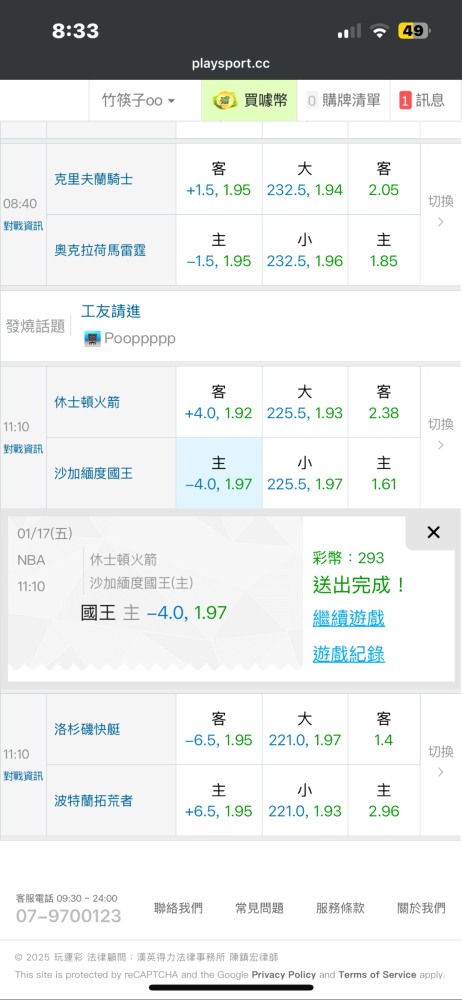The width and height of the screenshot is (462, 1000).
Task: Open 服務條款 footer link
Action: click(340, 908)
